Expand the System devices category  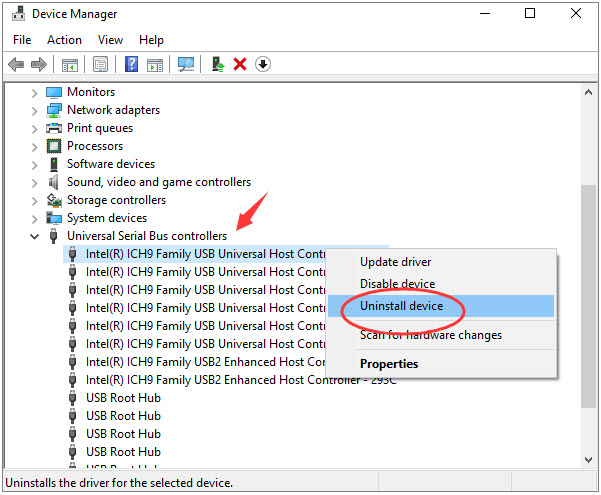[x=34, y=219]
